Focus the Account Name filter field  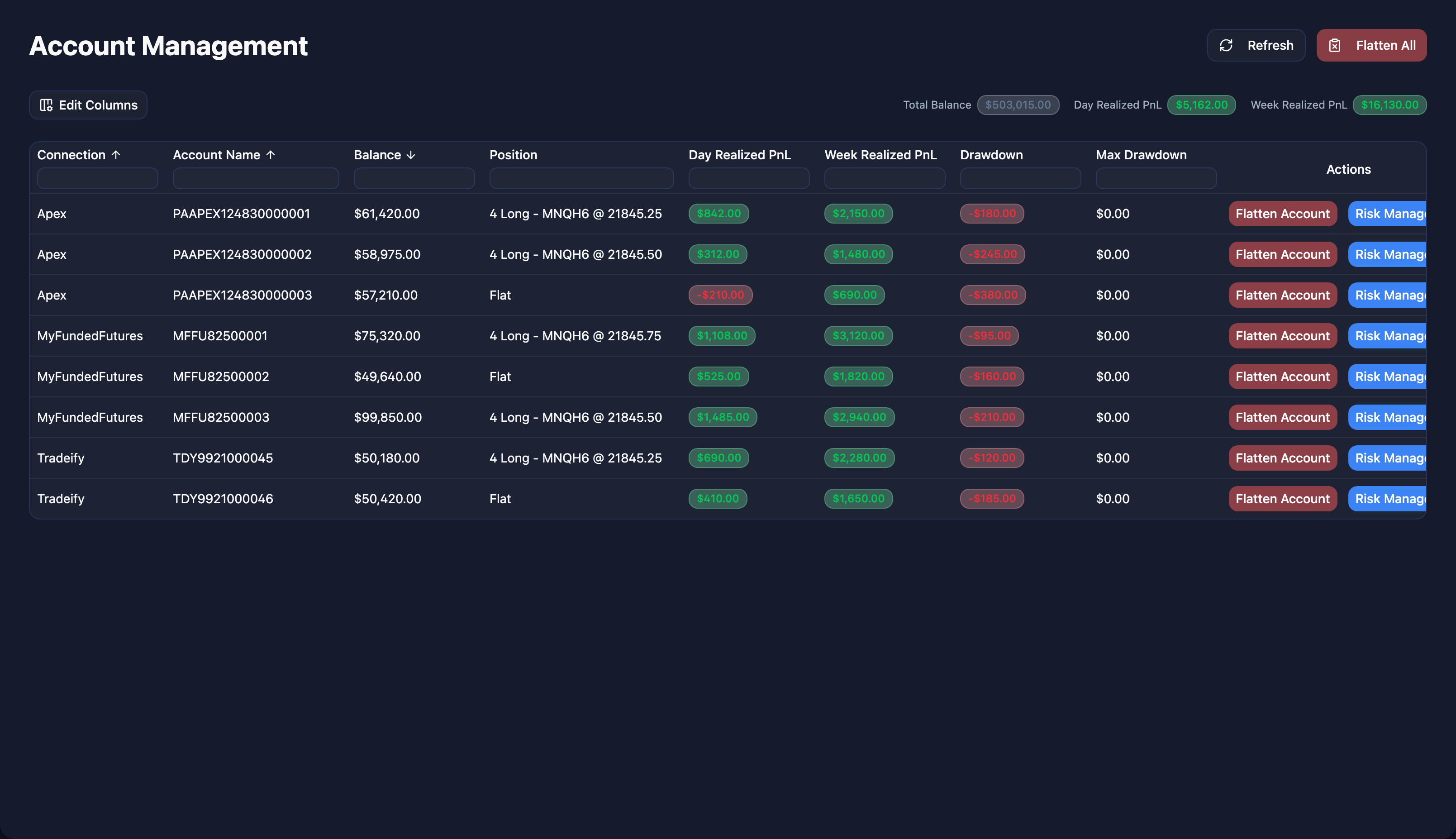(256, 178)
